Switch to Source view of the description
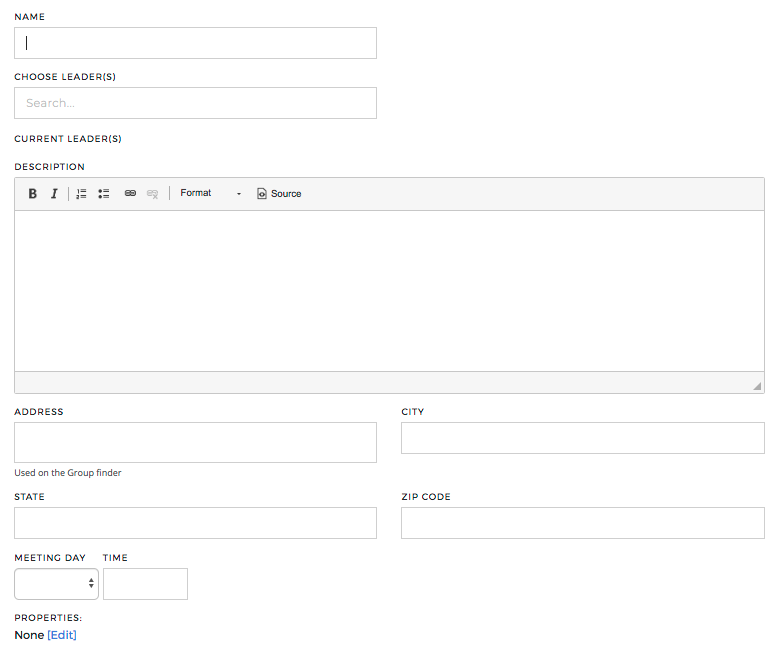This screenshot has width=780, height=656. tap(279, 193)
